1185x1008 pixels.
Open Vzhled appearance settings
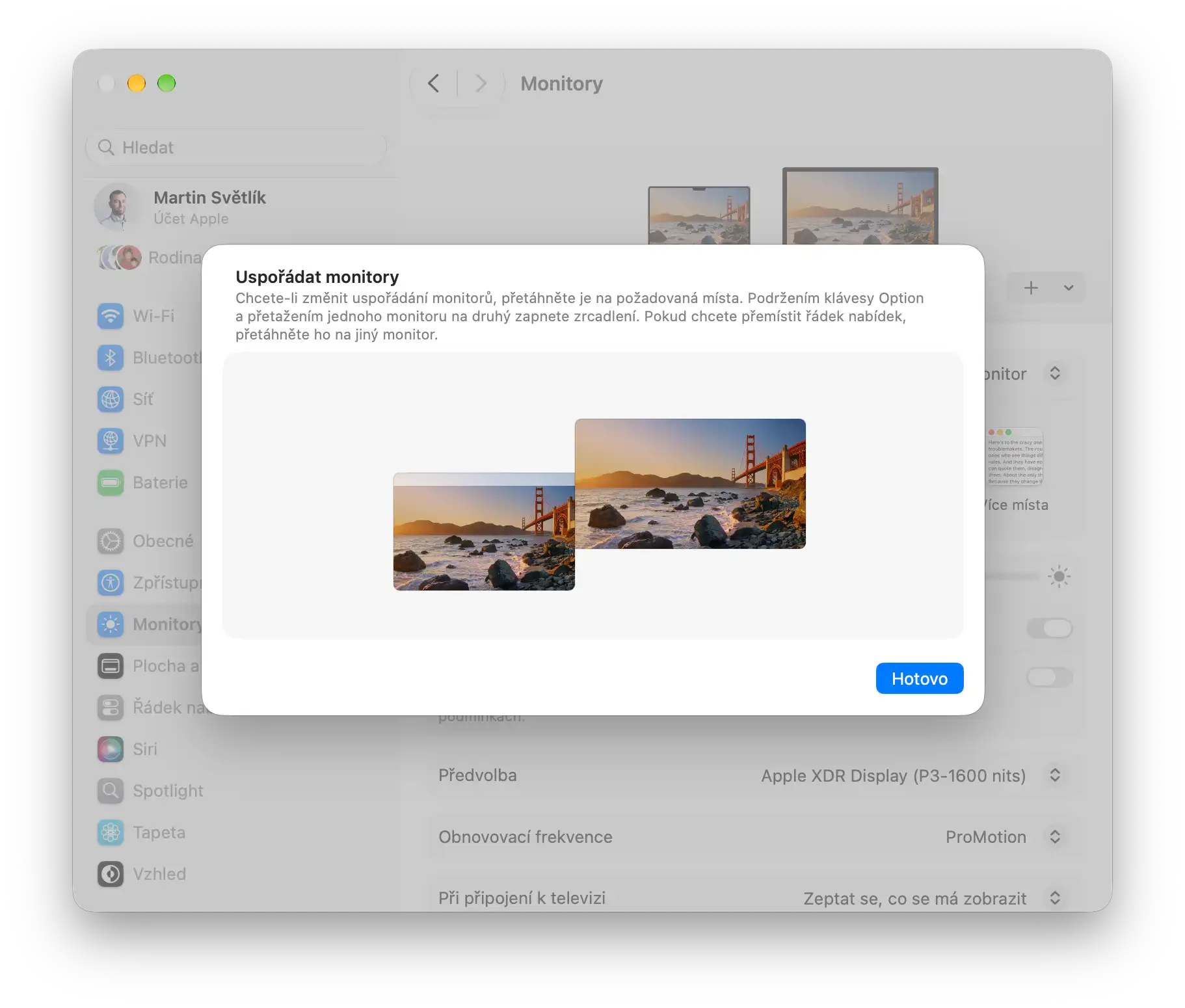click(142, 874)
